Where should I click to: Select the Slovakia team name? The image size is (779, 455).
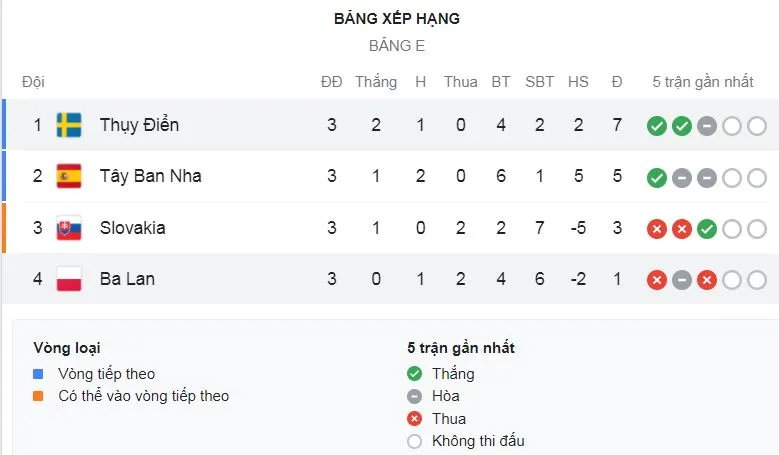pyautogui.click(x=133, y=228)
